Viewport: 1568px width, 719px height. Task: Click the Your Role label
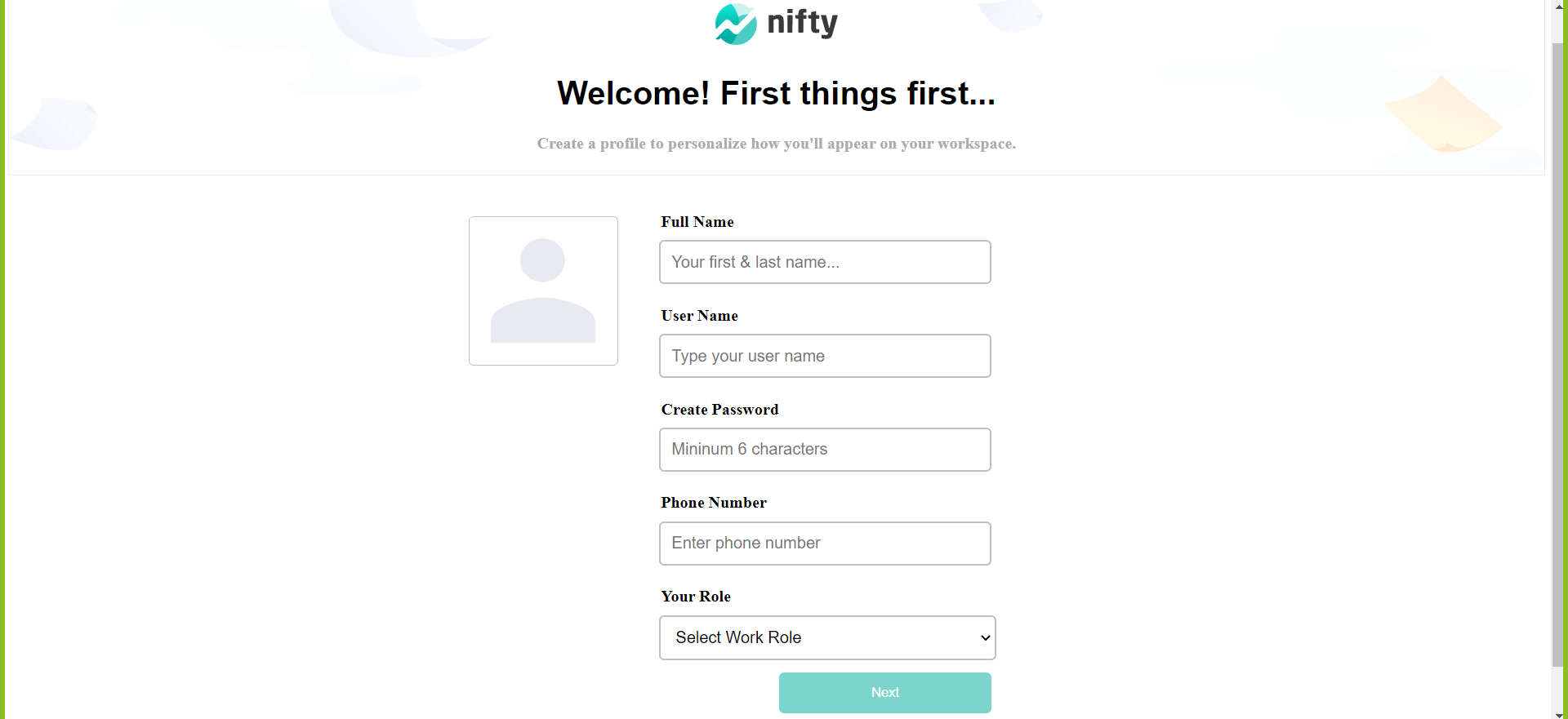tap(696, 597)
